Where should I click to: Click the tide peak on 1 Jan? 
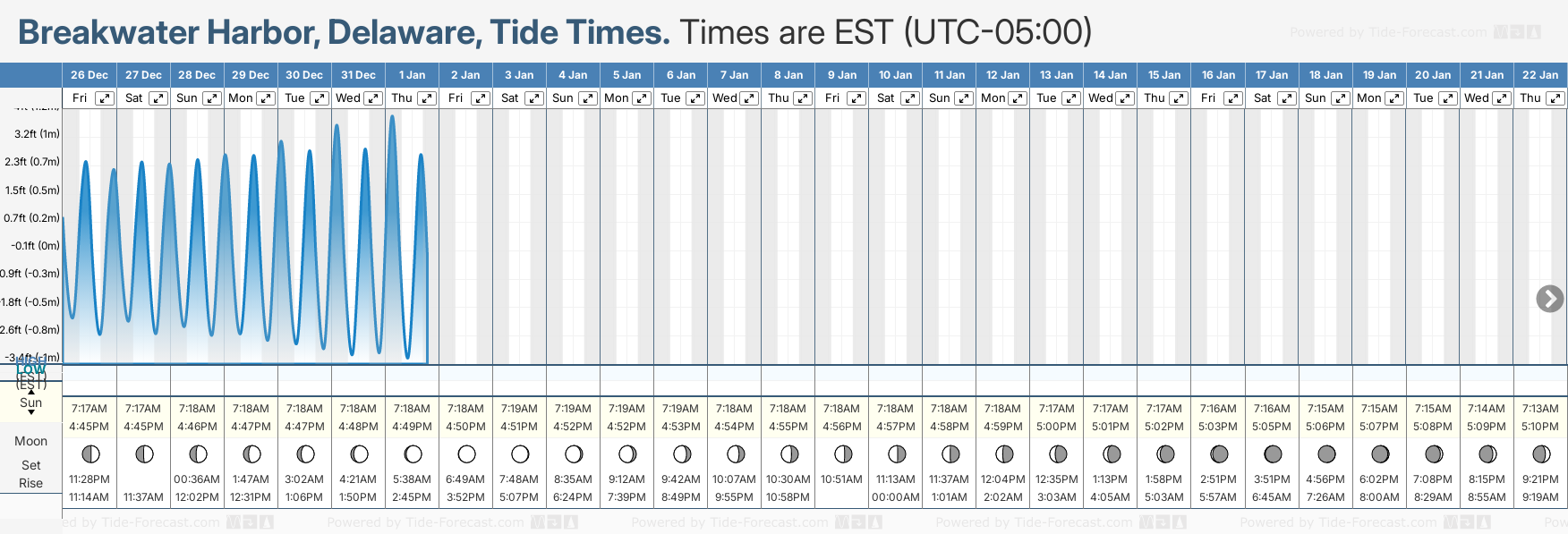pos(392,117)
